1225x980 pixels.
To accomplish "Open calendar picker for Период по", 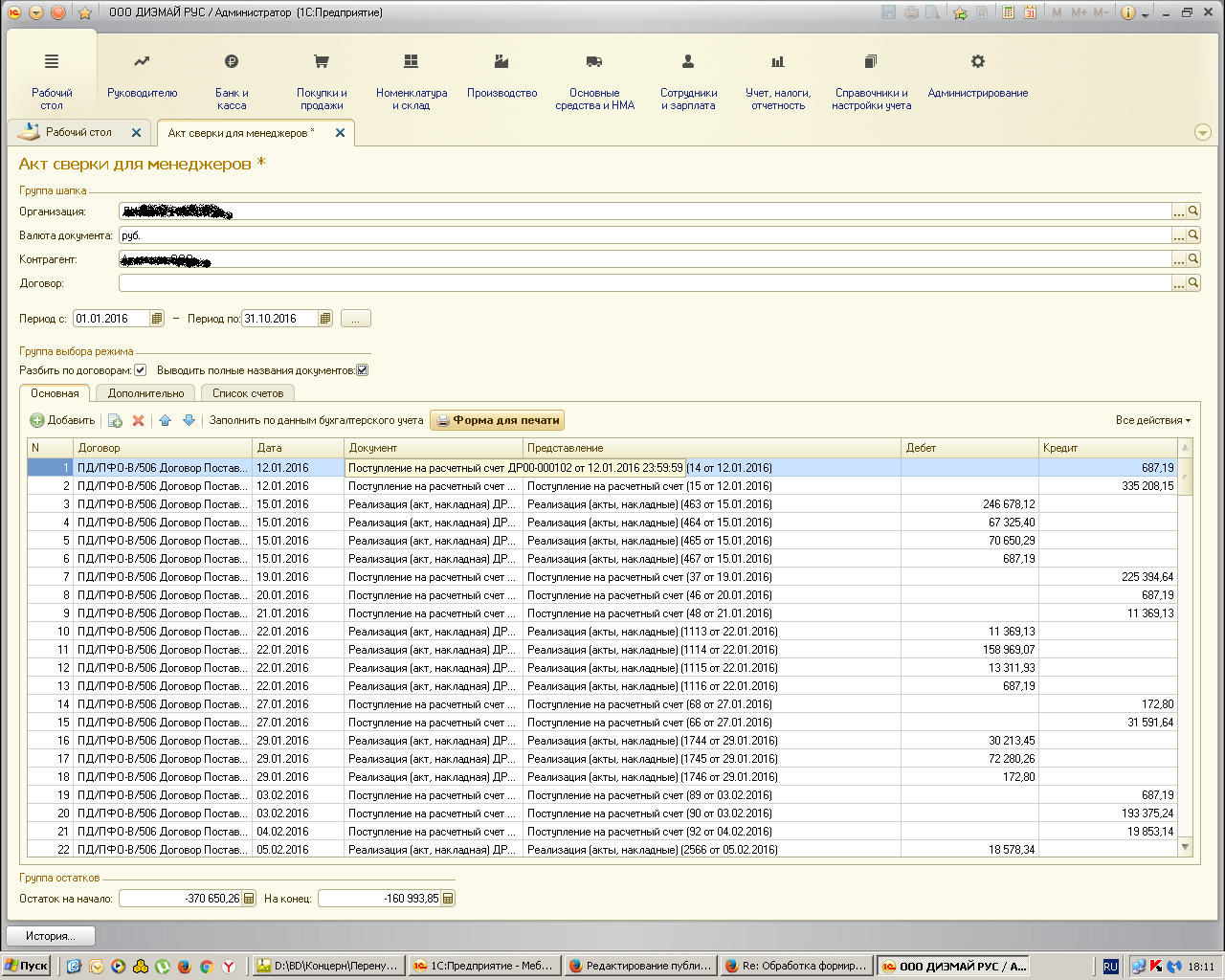I will point(325,319).
